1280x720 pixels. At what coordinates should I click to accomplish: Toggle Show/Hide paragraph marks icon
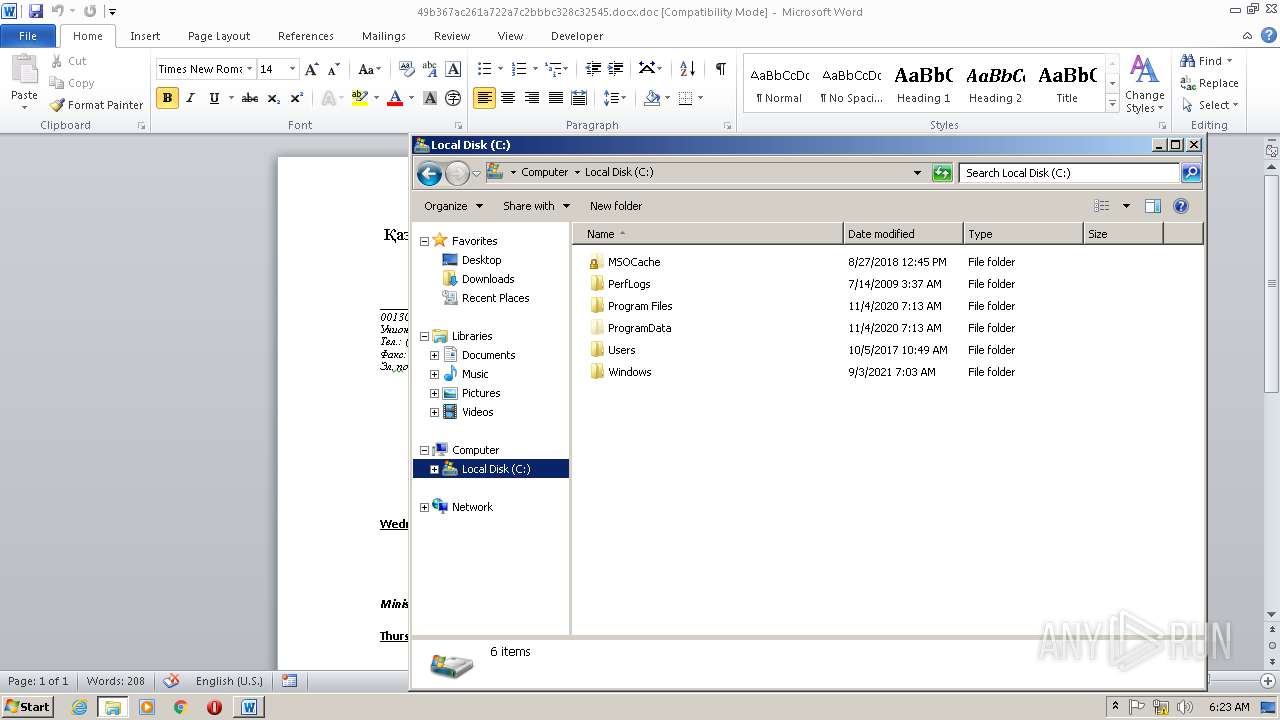[x=720, y=69]
